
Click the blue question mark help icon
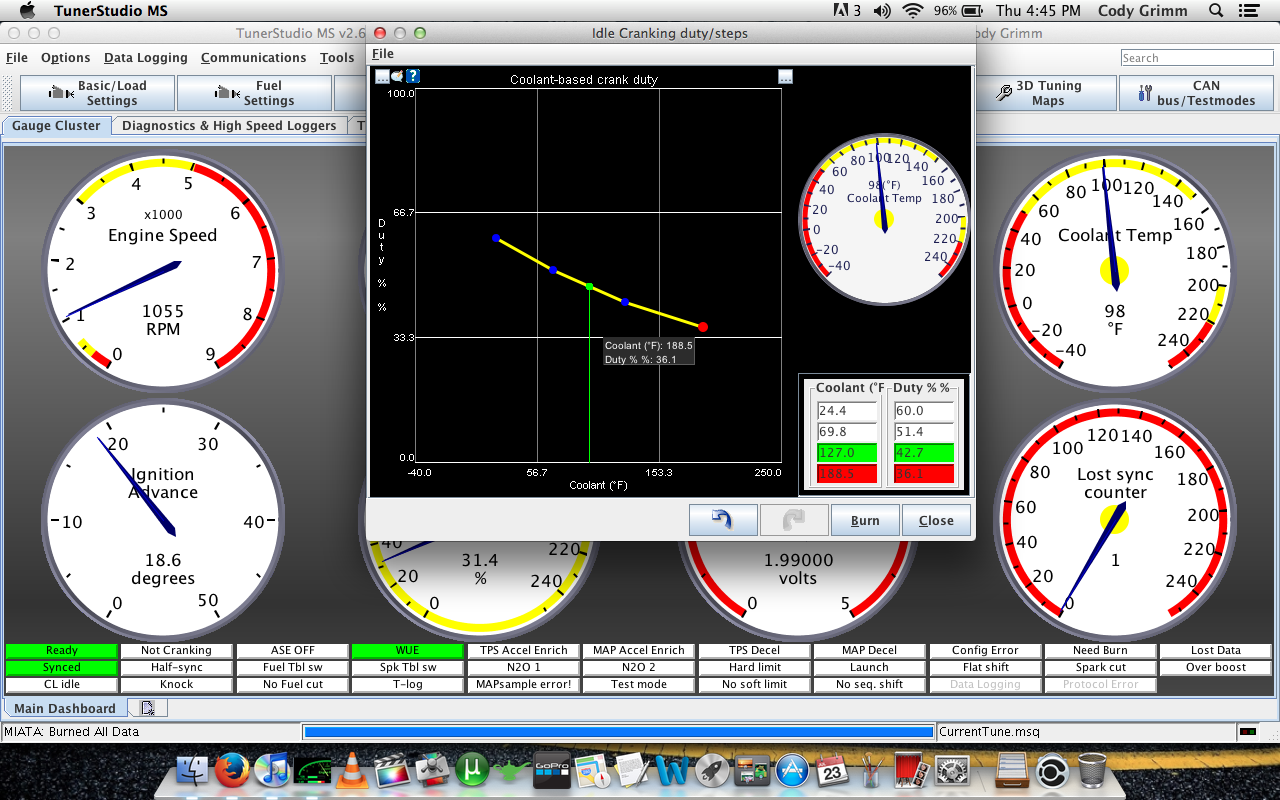coord(412,76)
